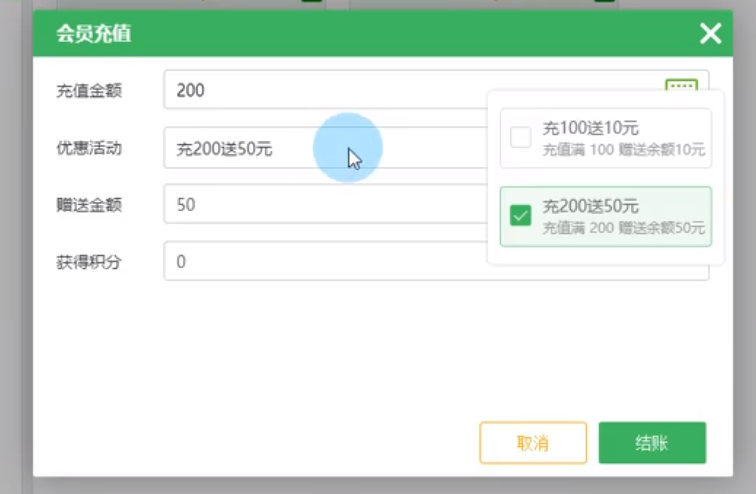
Task: Click the 赠送金额 field label
Action: [89, 205]
